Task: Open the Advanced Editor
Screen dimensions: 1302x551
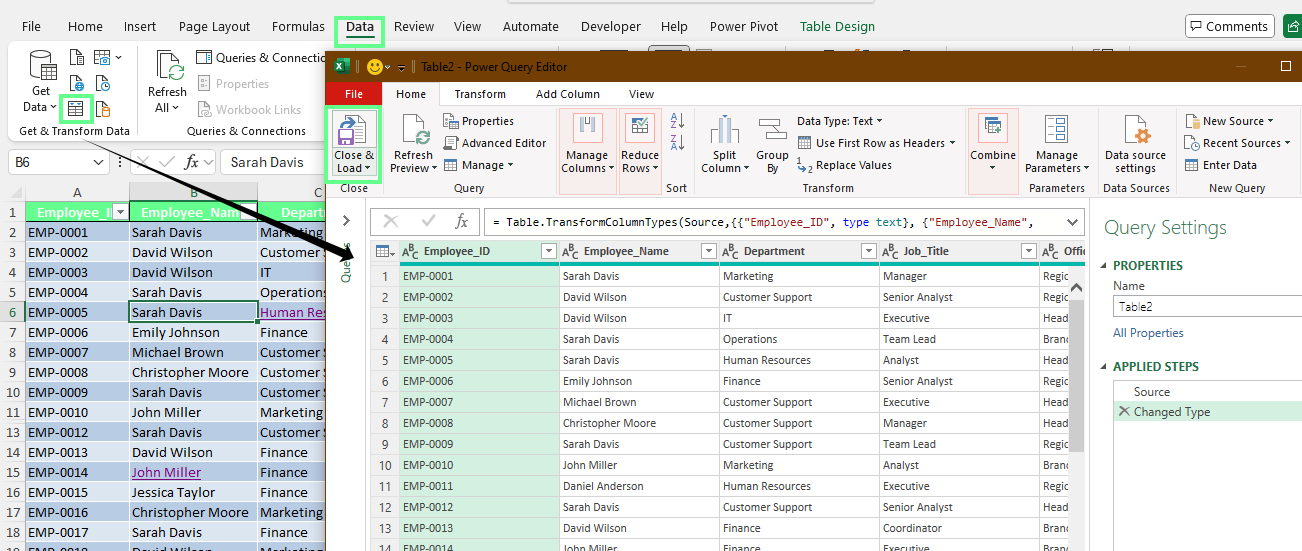Action: pyautogui.click(x=495, y=143)
